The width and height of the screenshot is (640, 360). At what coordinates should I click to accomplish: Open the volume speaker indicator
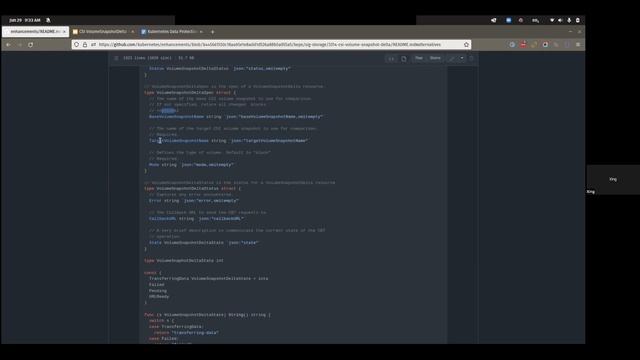[560, 20]
